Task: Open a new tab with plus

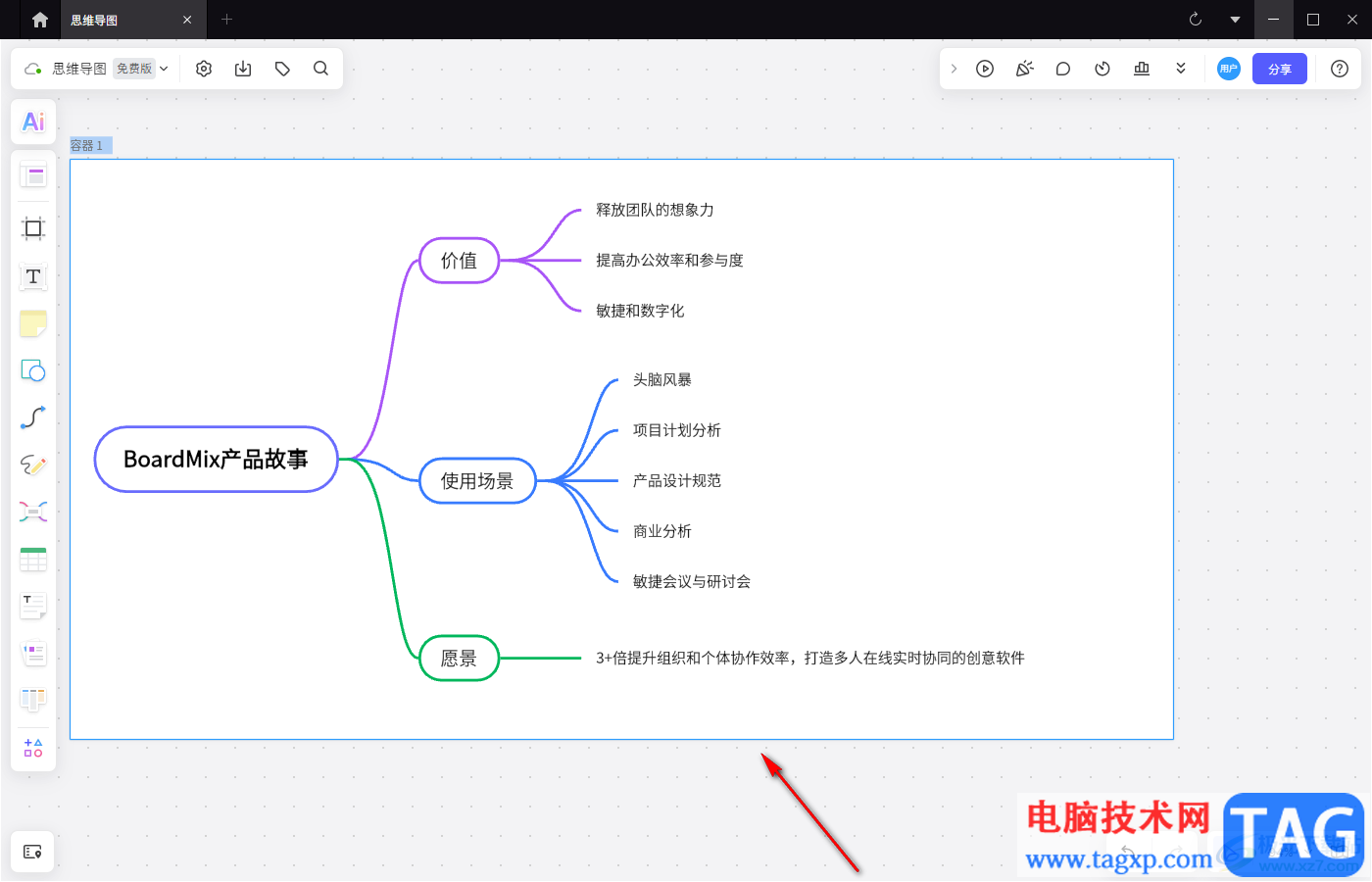Action: 226,20
